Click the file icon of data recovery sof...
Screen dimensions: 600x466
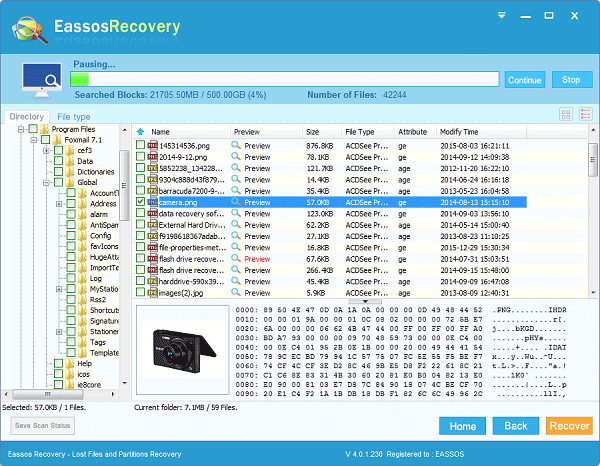(153, 213)
